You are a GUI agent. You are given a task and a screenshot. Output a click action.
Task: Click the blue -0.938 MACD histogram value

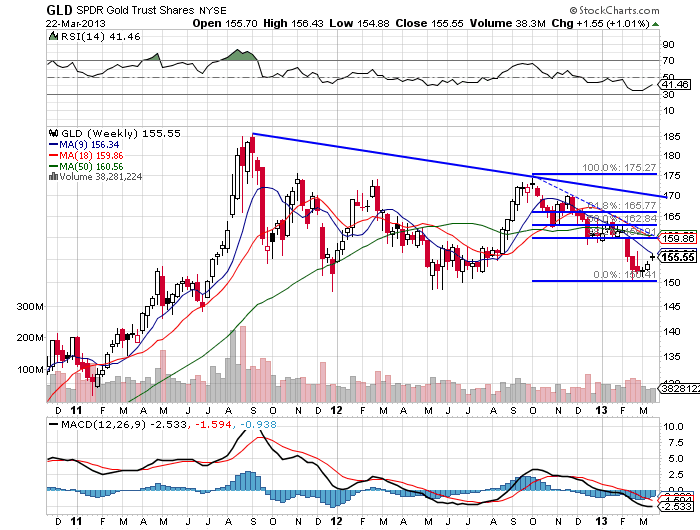[x=258, y=425]
